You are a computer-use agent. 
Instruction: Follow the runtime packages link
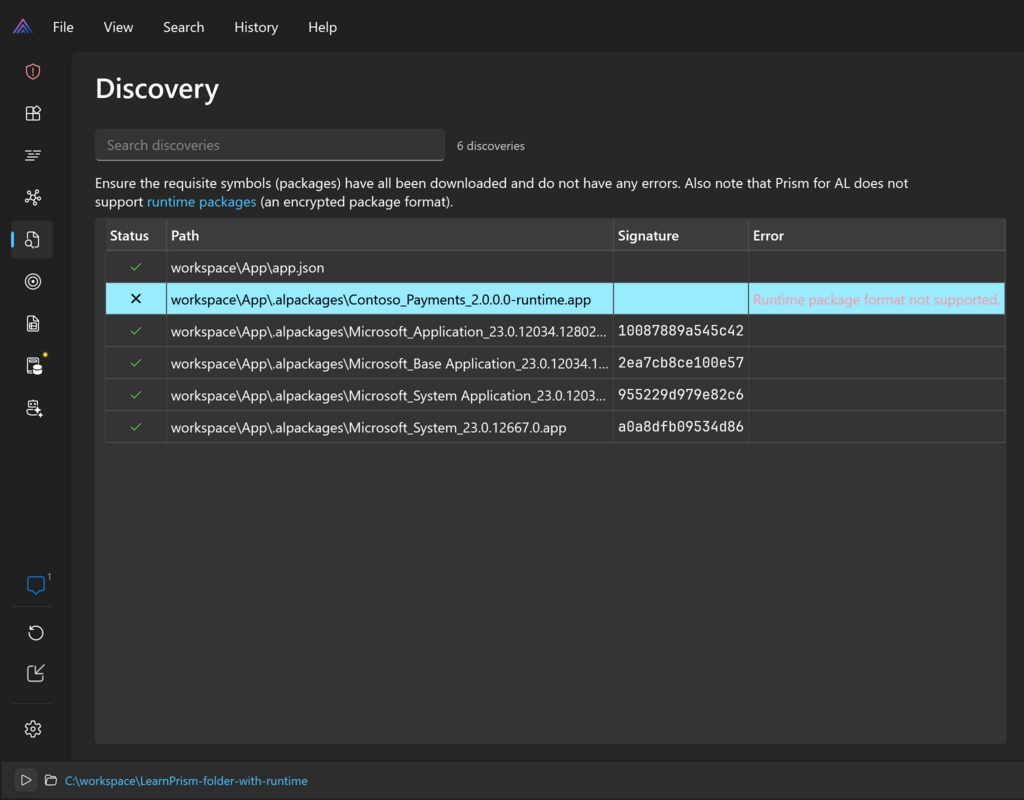(201, 202)
